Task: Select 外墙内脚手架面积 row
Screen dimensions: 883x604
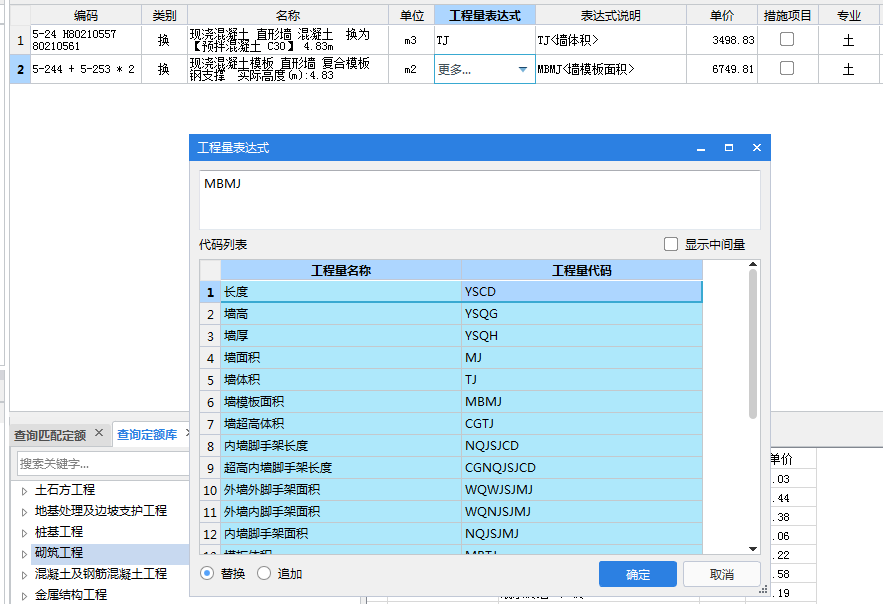Action: 451,511
